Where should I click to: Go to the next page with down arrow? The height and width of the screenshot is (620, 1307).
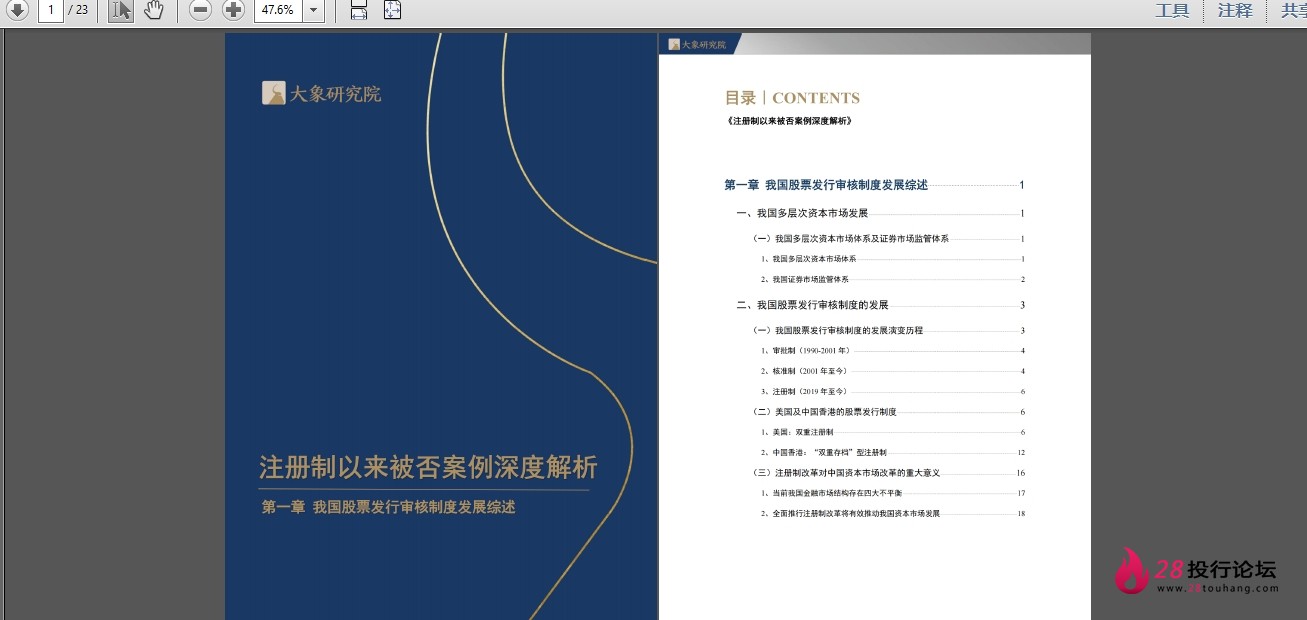click(x=17, y=10)
